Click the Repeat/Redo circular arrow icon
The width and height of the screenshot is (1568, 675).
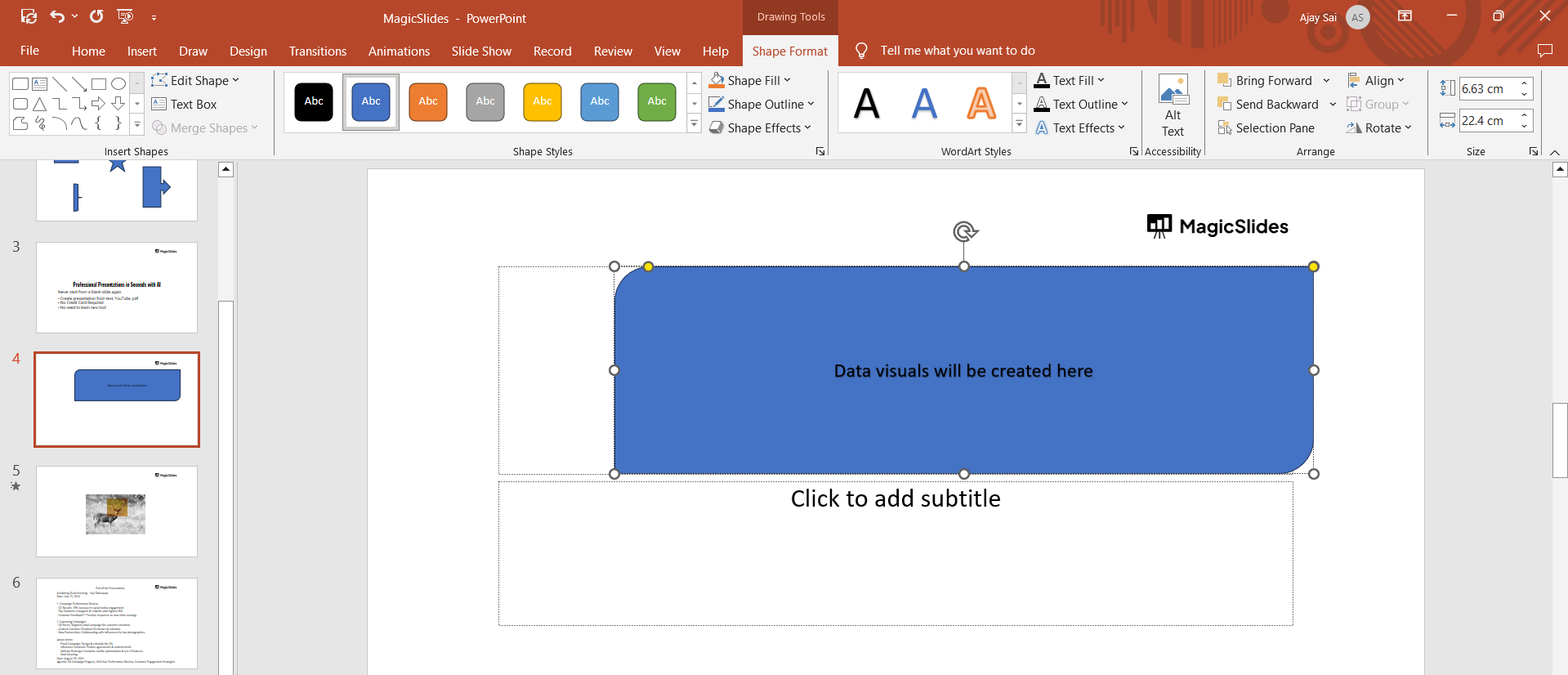coord(96,16)
